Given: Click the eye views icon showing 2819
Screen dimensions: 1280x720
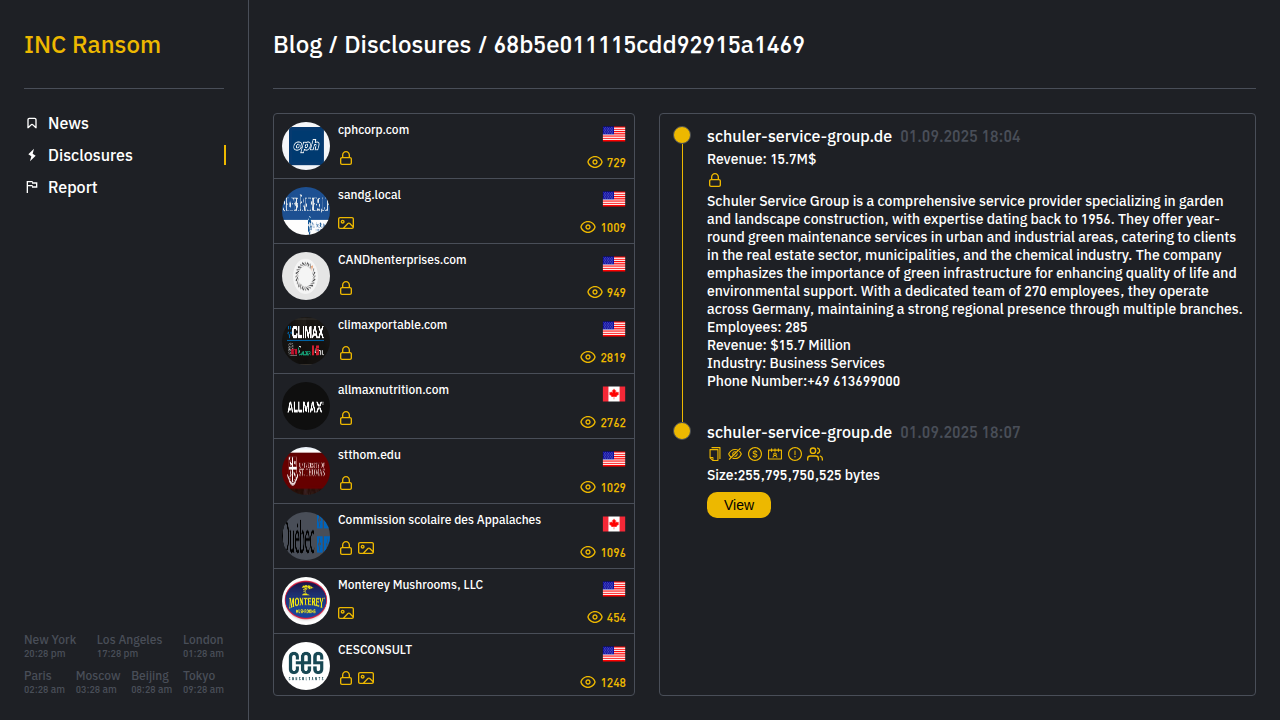Looking at the screenshot, I should point(588,357).
